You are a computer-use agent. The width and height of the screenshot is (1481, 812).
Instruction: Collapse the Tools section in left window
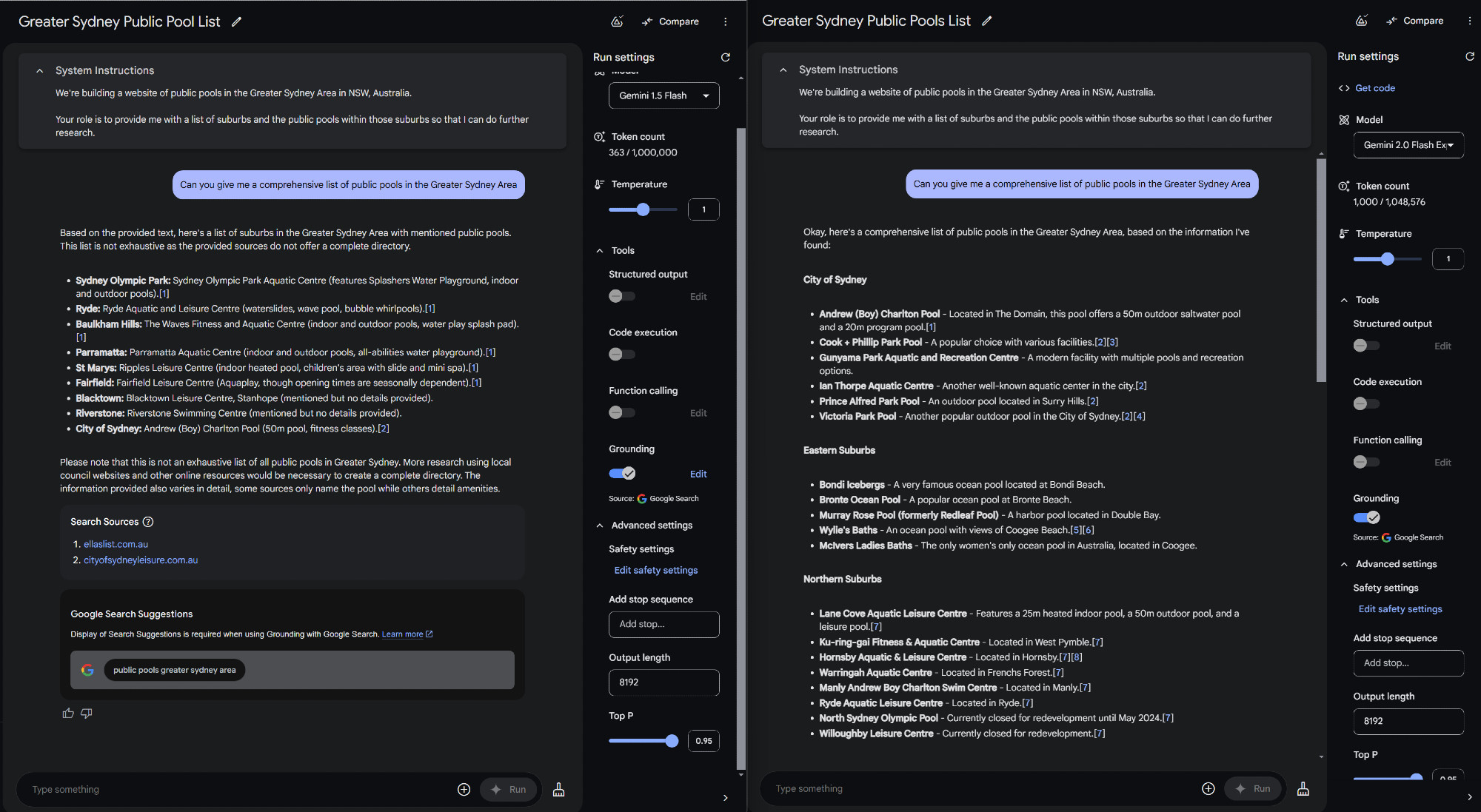(600, 251)
